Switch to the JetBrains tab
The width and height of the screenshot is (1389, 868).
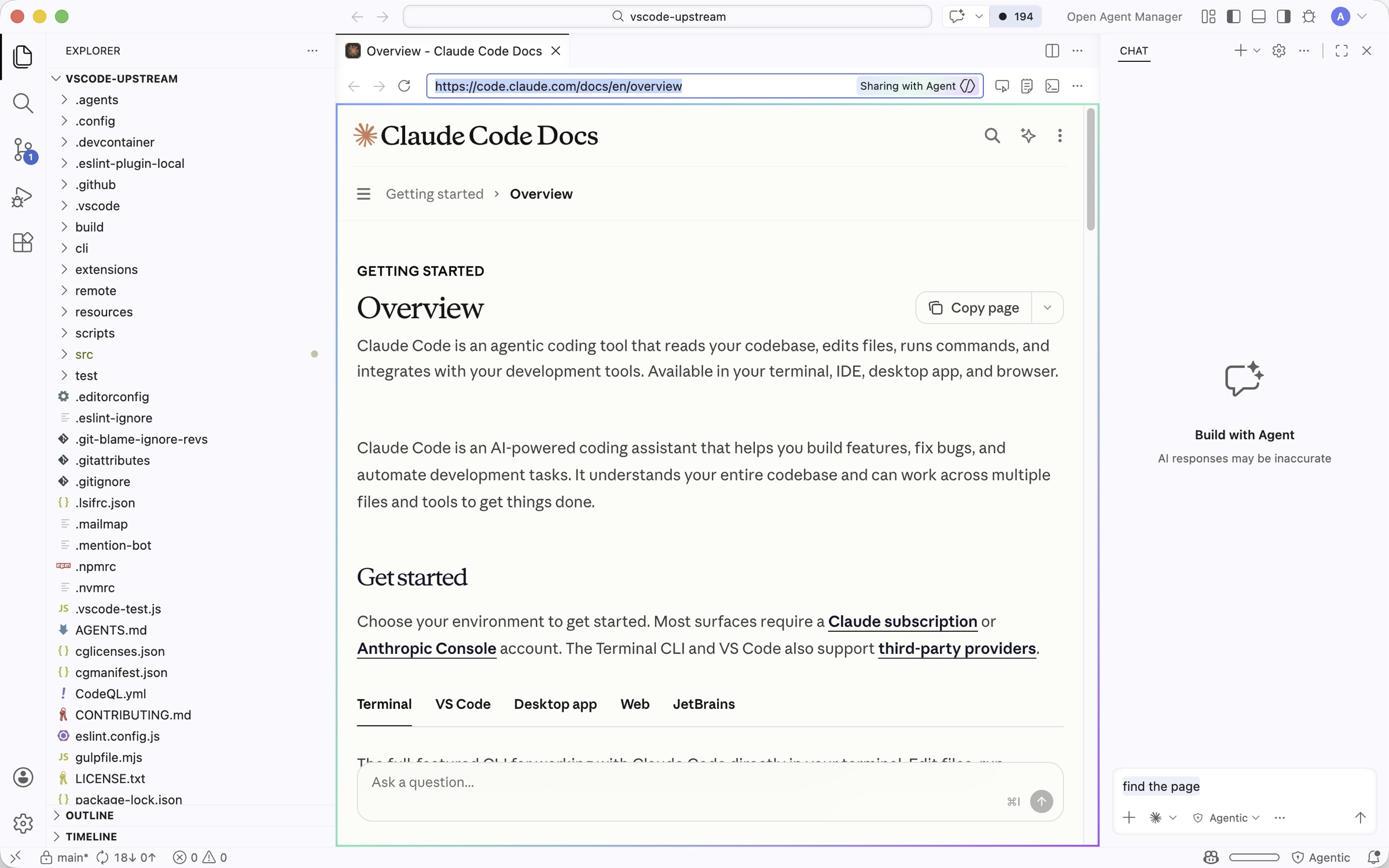pos(703,704)
